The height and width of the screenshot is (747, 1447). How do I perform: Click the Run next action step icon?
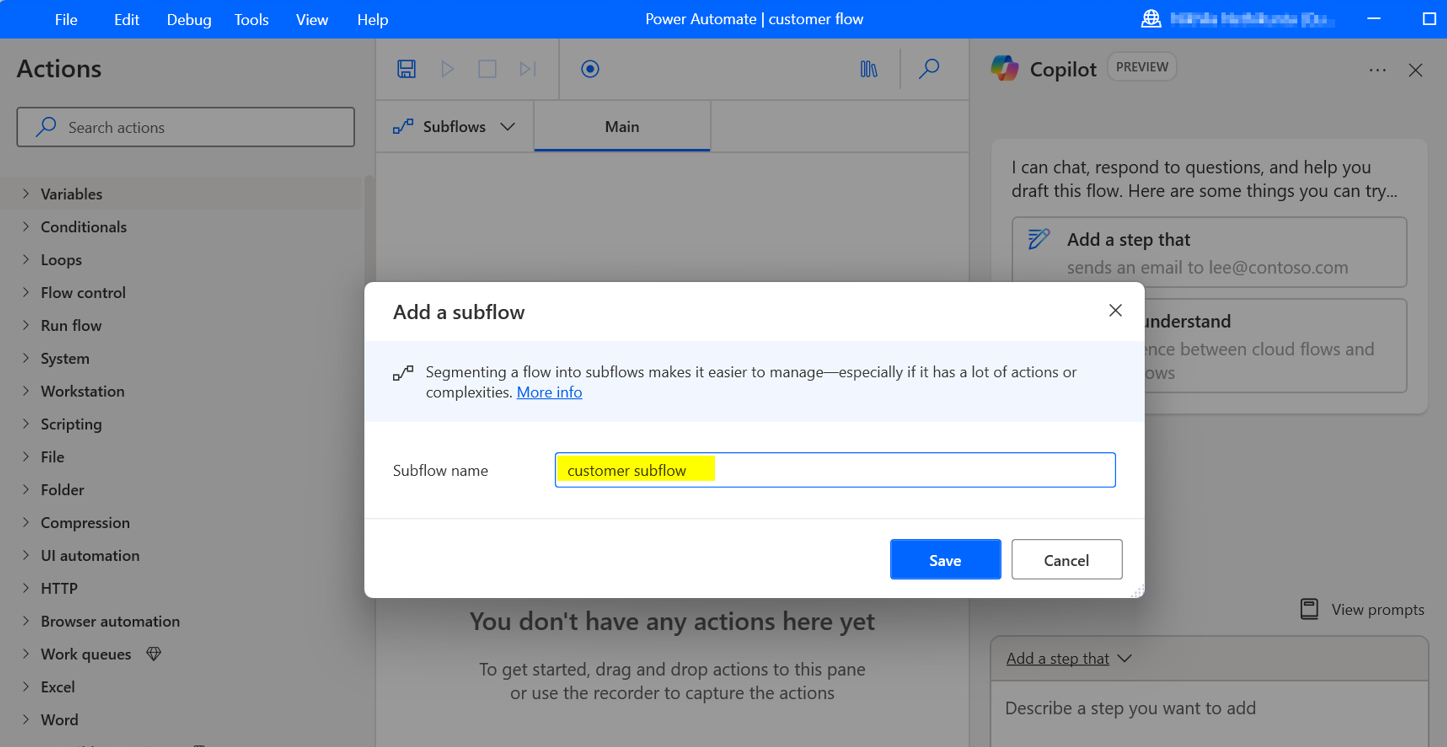[527, 68]
